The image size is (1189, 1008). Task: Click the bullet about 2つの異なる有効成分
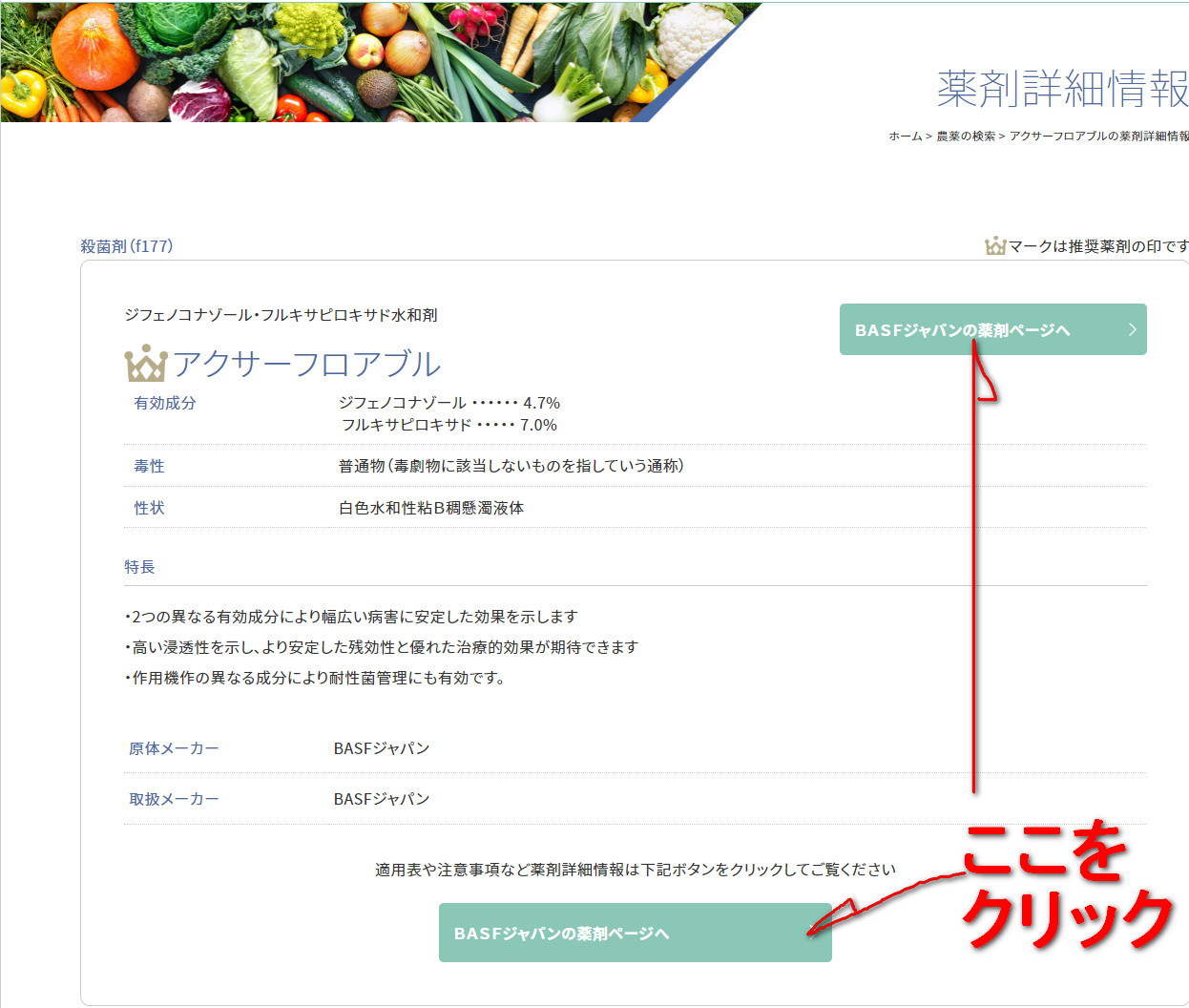[351, 617]
